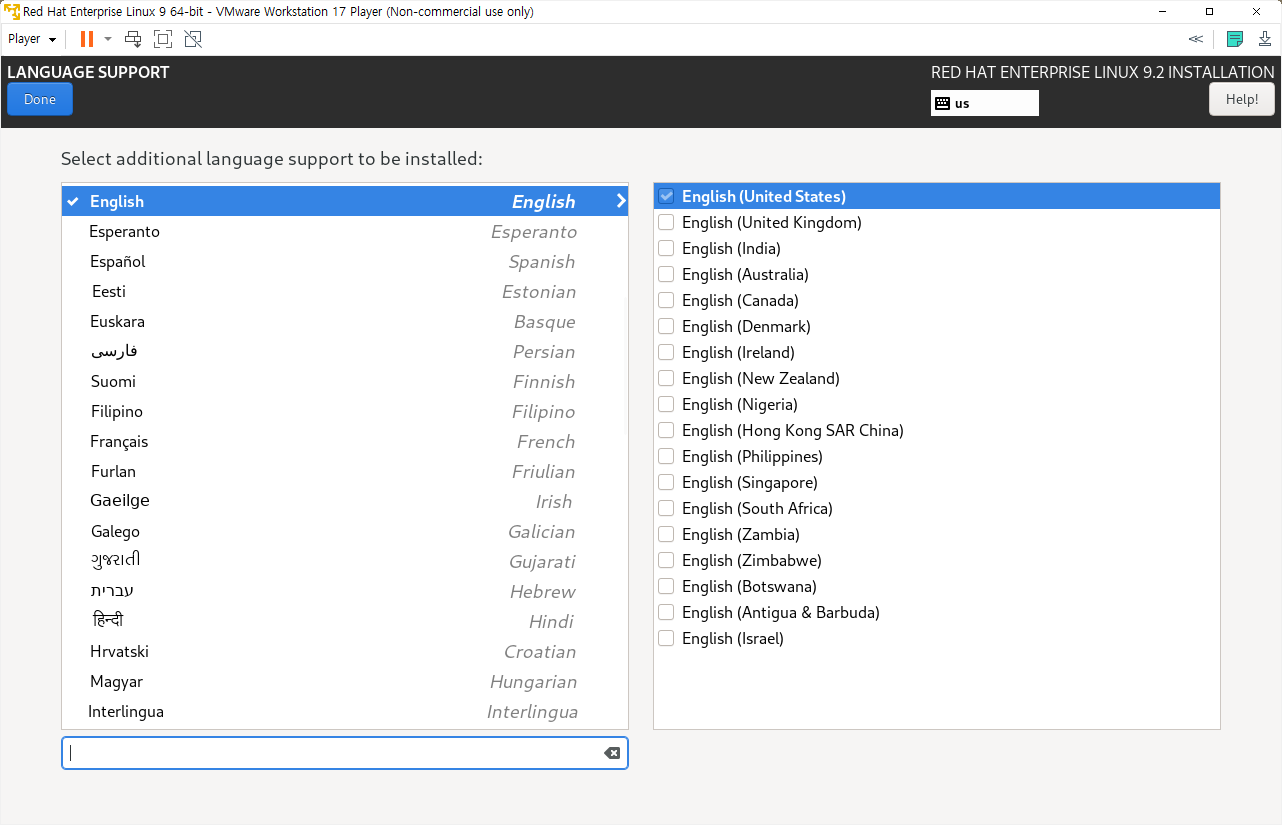
Task: Click the double-chevron collapse icon
Action: tap(1196, 39)
